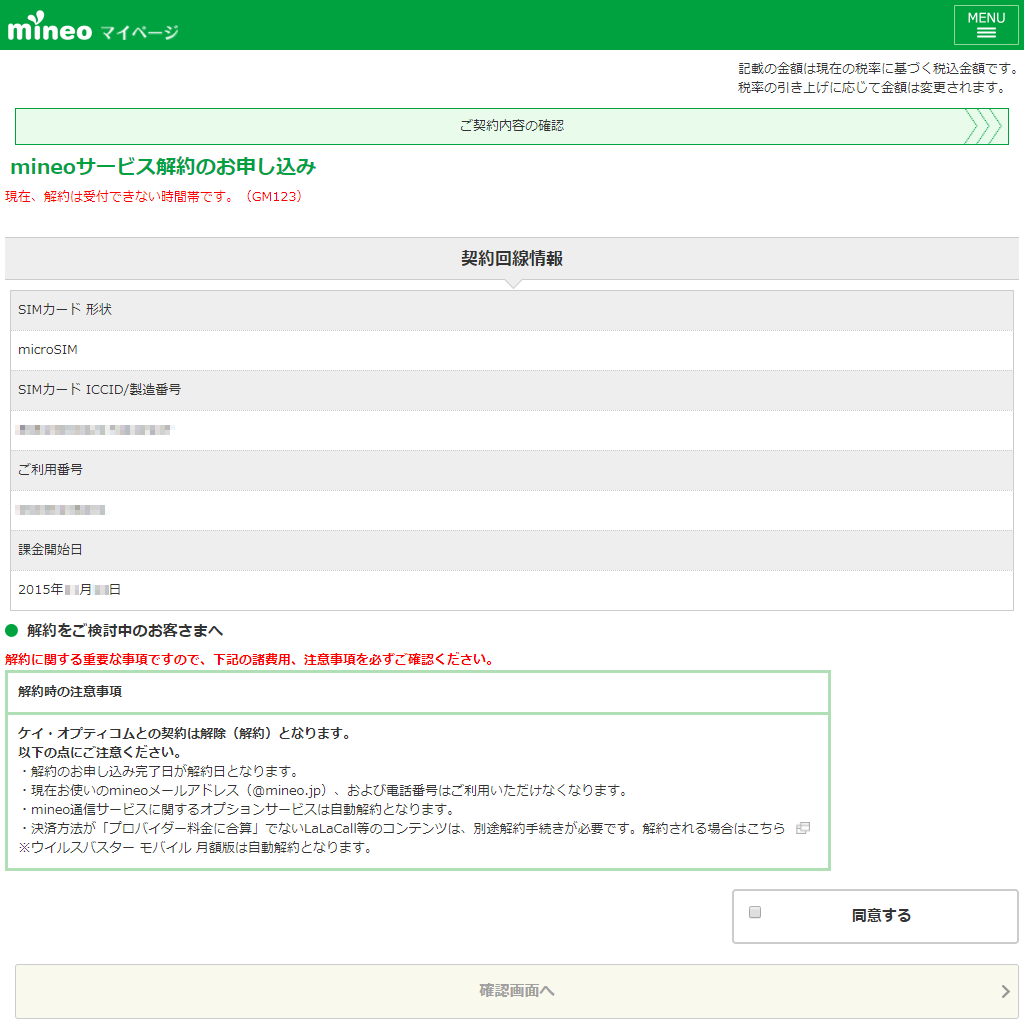1024x1024 pixels.
Task: Click マイページ text in header
Action: click(140, 32)
